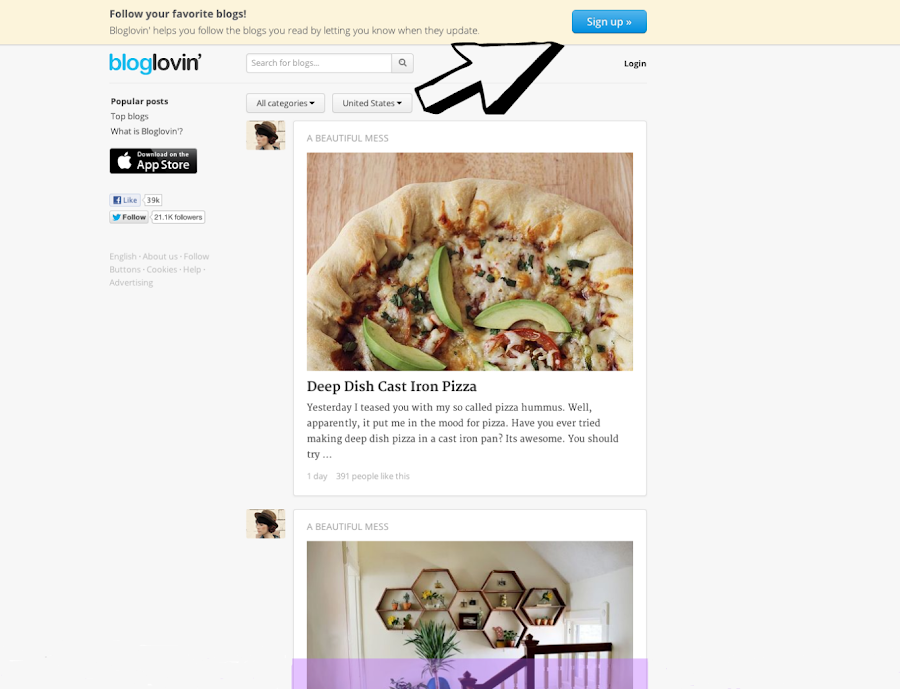
Task: Open the hexagon shelves photo post
Action: coord(470,615)
